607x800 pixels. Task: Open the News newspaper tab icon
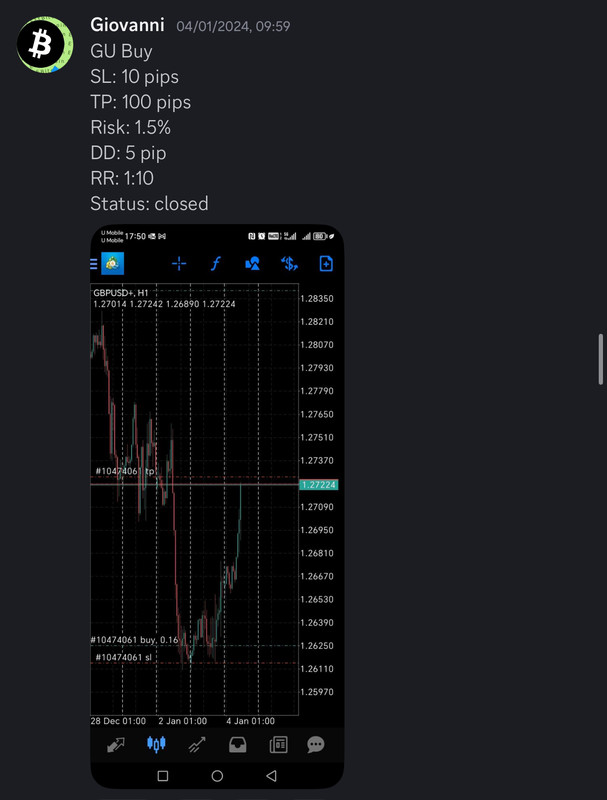(x=279, y=745)
